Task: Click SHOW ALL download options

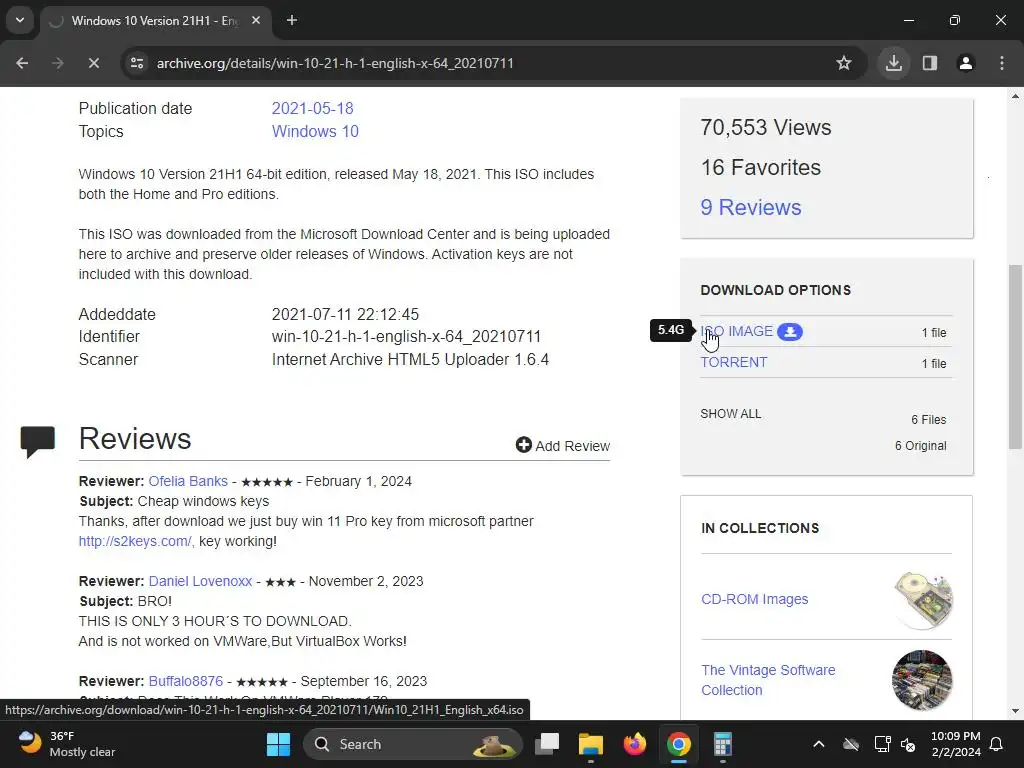Action: (730, 414)
